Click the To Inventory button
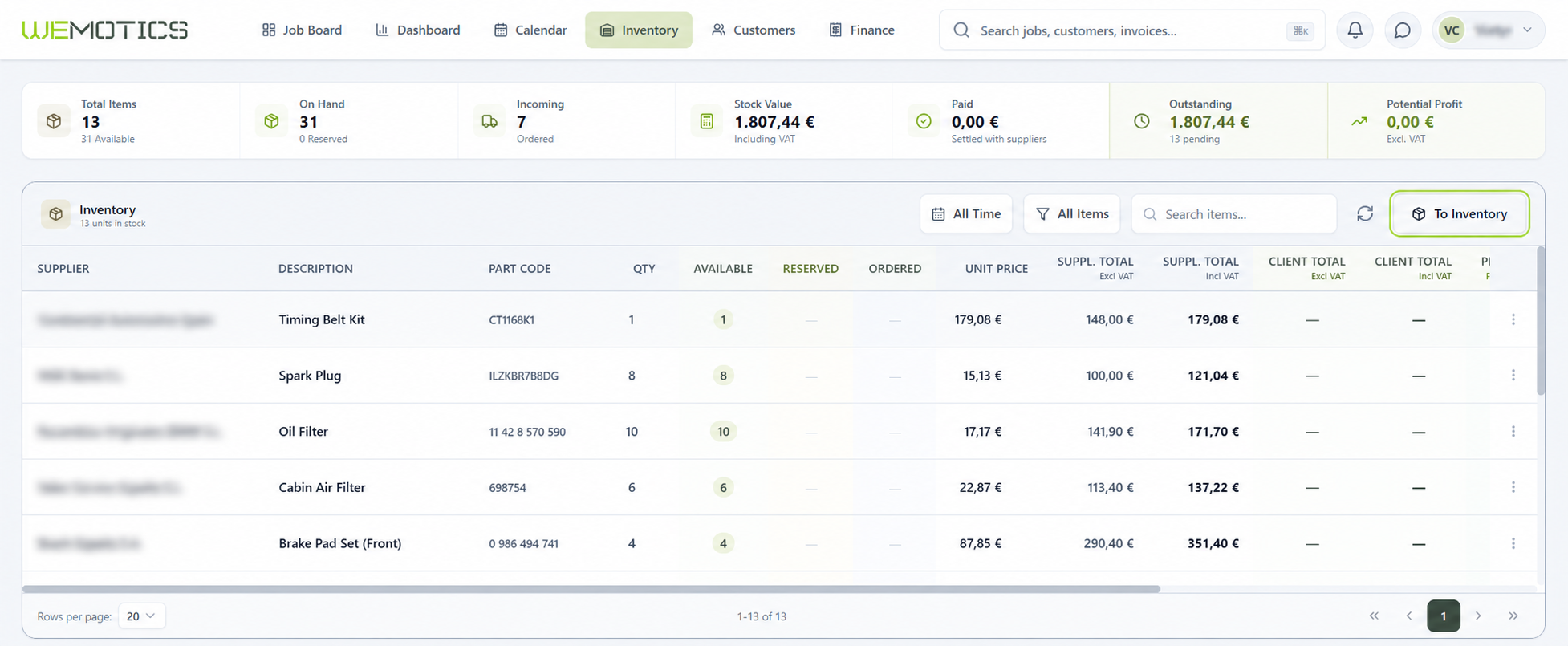1568x646 pixels. click(x=1460, y=213)
